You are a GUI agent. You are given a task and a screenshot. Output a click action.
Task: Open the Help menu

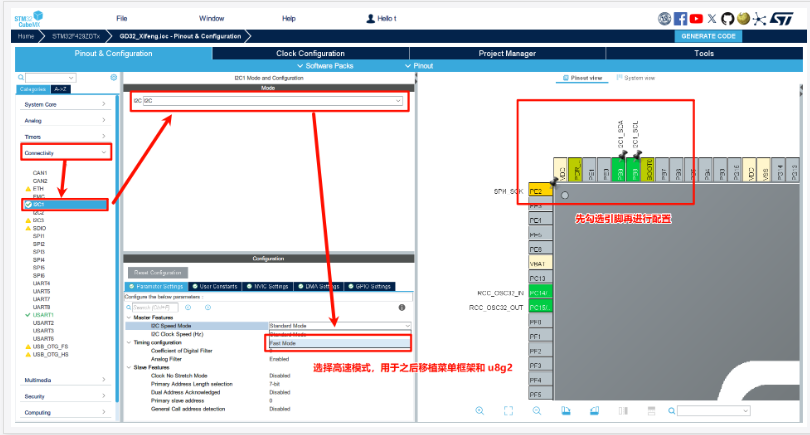[289, 19]
